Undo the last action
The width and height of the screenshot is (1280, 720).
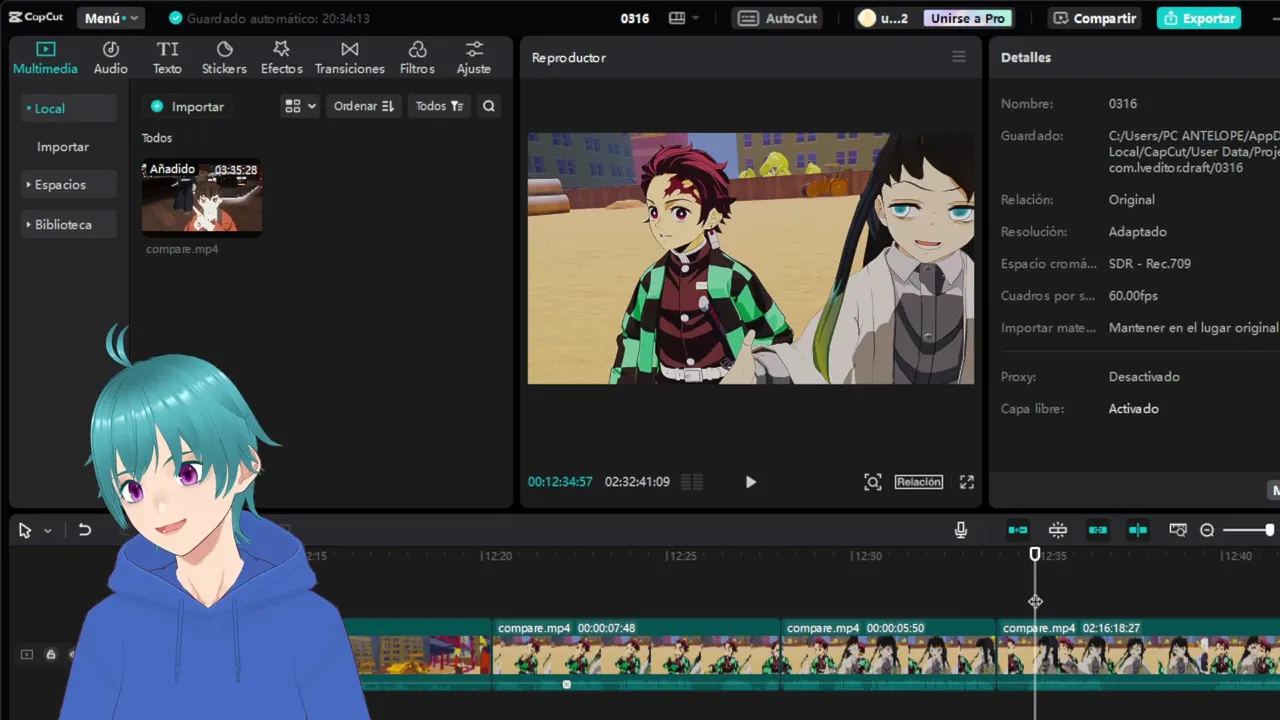(x=85, y=530)
